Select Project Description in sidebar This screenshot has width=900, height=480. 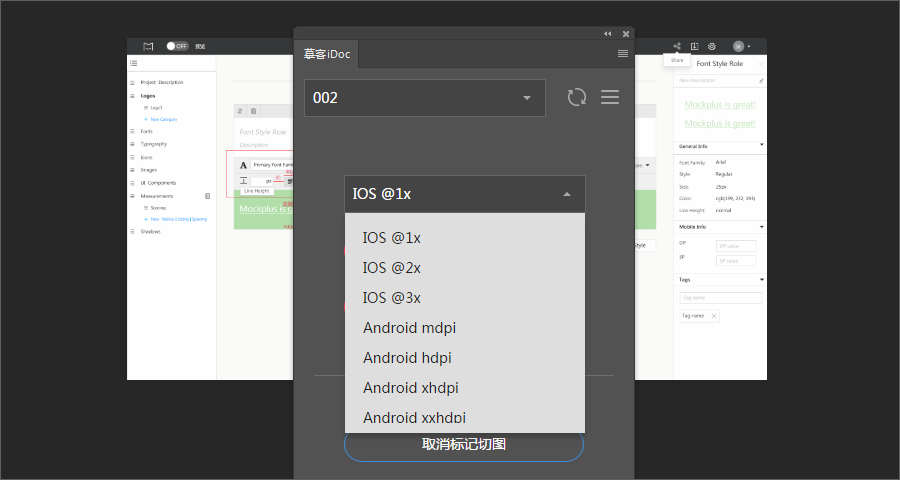coord(162,82)
